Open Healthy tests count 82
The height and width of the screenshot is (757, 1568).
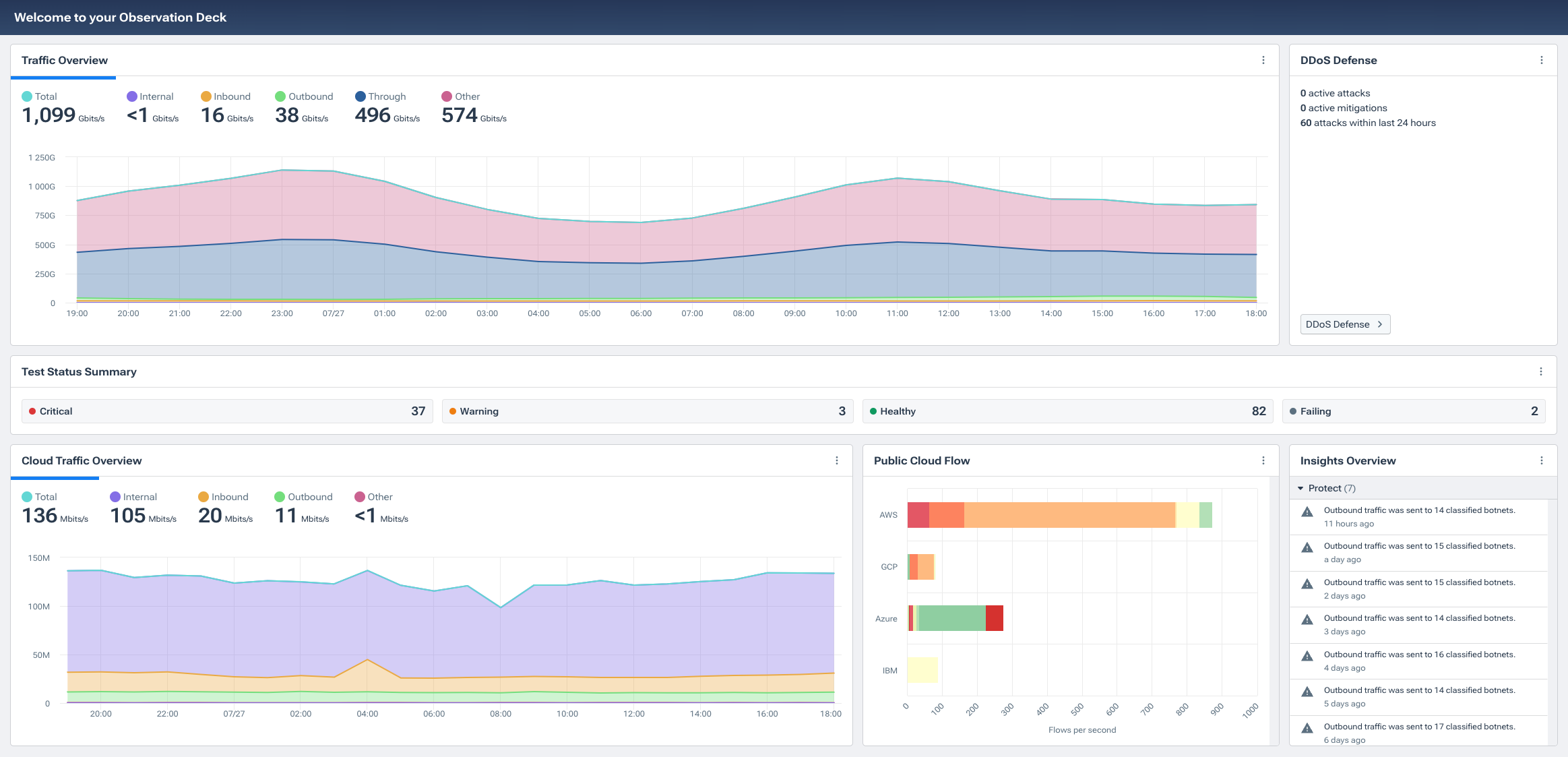1067,411
